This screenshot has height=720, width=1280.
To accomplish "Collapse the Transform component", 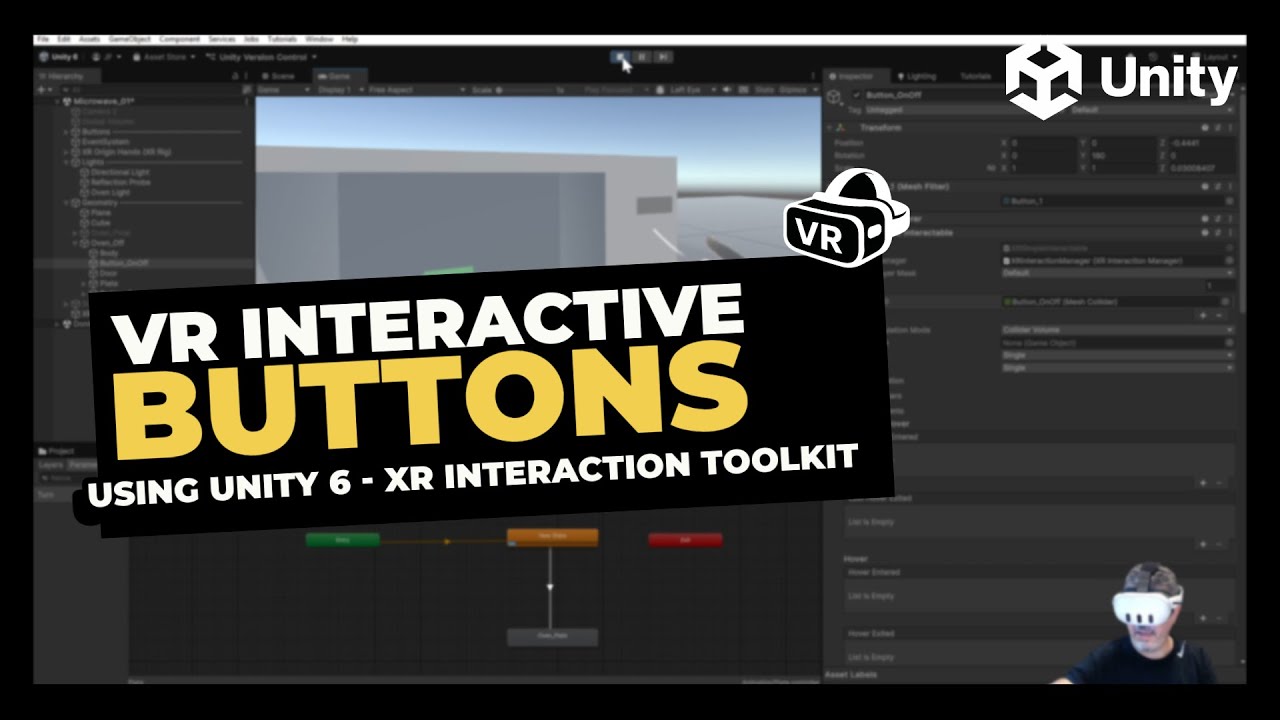I will point(830,128).
